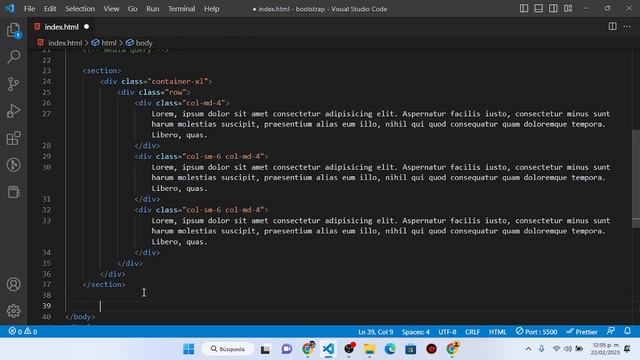This screenshot has width=640, height=360.
Task: Toggle the bottom panel
Action: click(x=538, y=9)
